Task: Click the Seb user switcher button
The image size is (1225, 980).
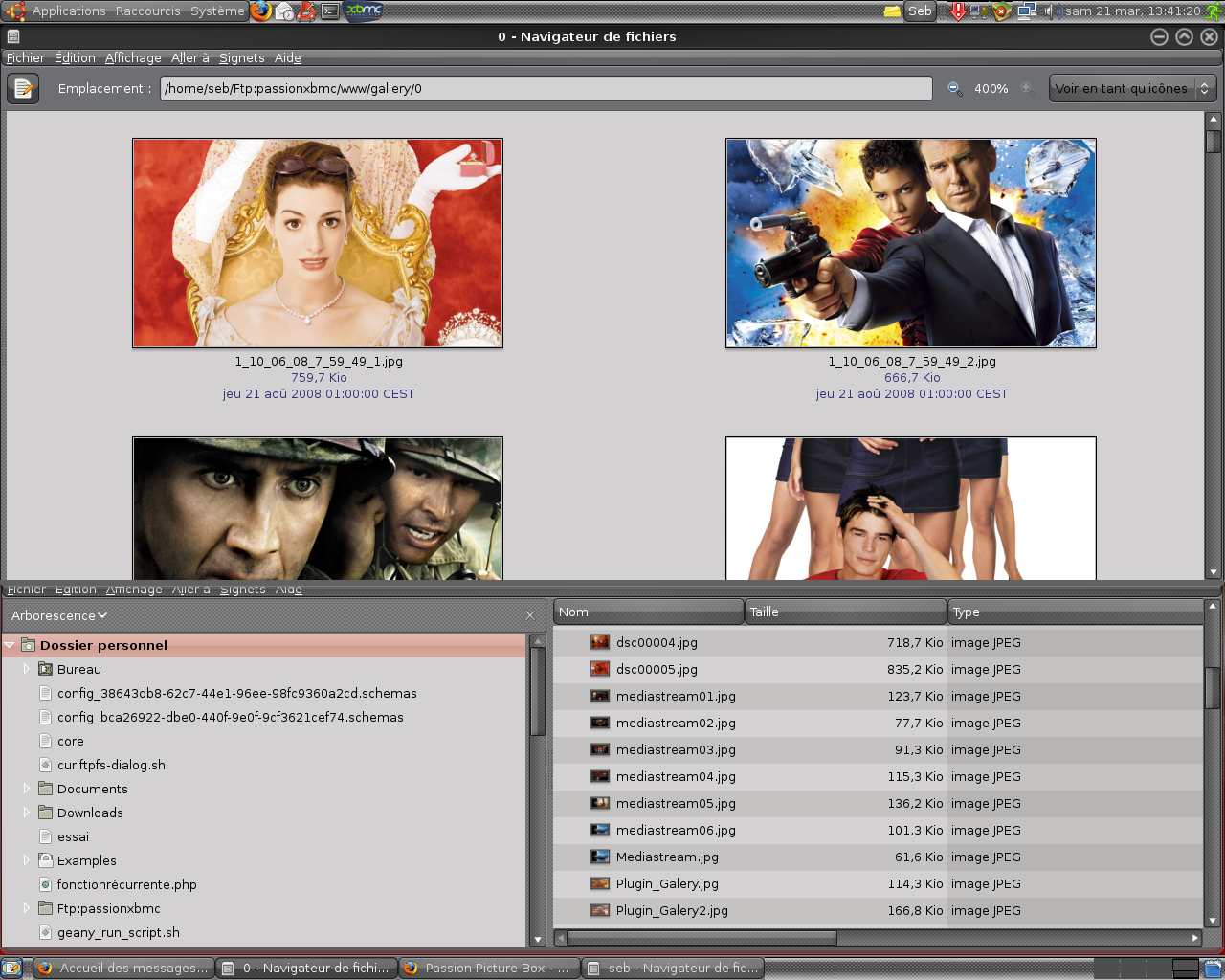Action: 920,11
